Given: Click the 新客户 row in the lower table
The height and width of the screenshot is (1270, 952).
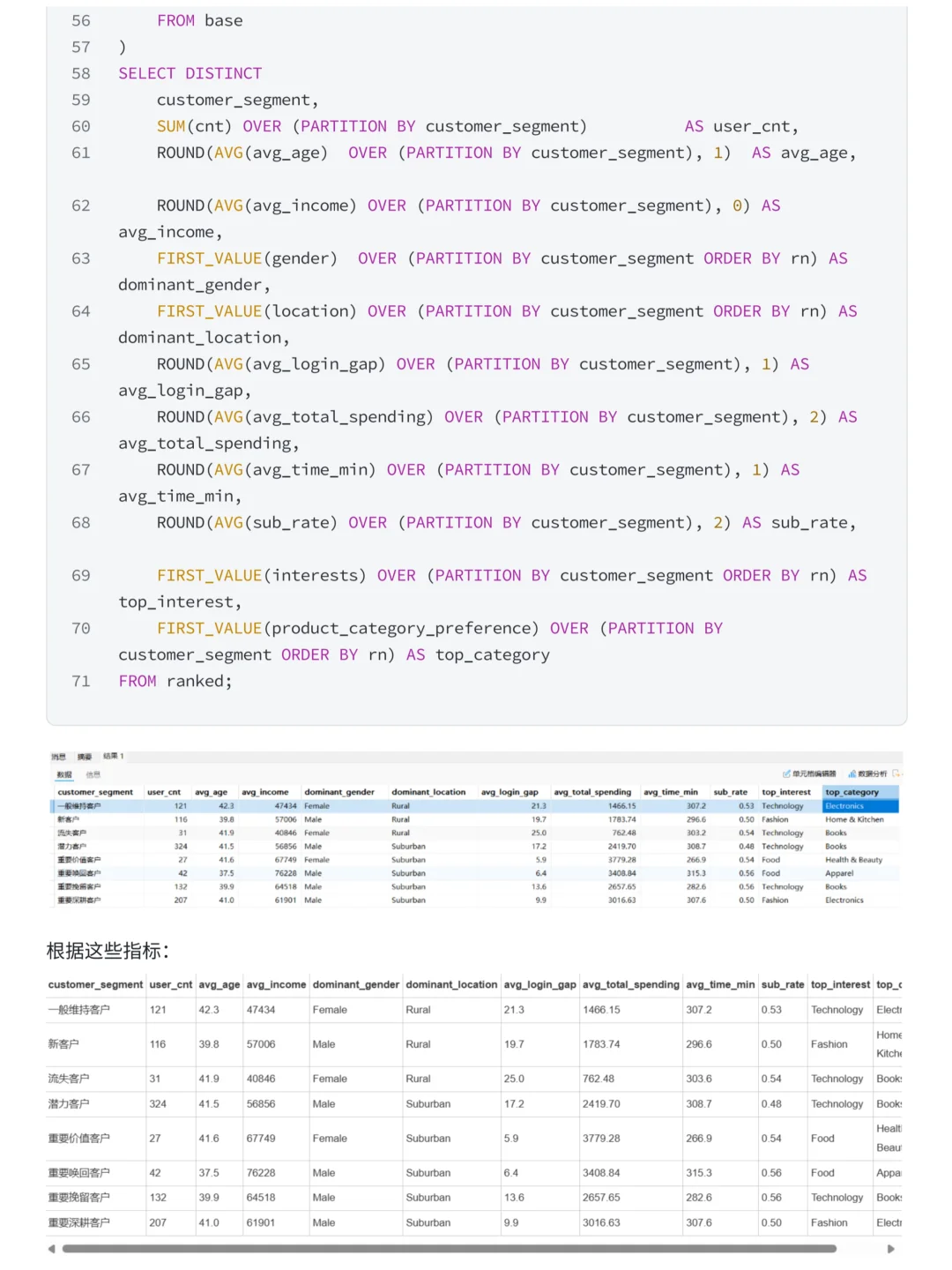Looking at the screenshot, I should (474, 1044).
